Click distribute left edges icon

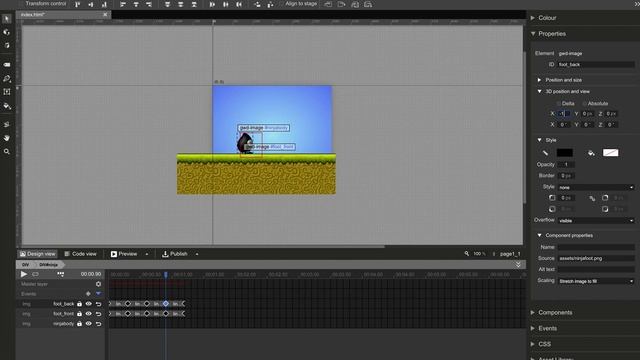[x=212, y=4]
